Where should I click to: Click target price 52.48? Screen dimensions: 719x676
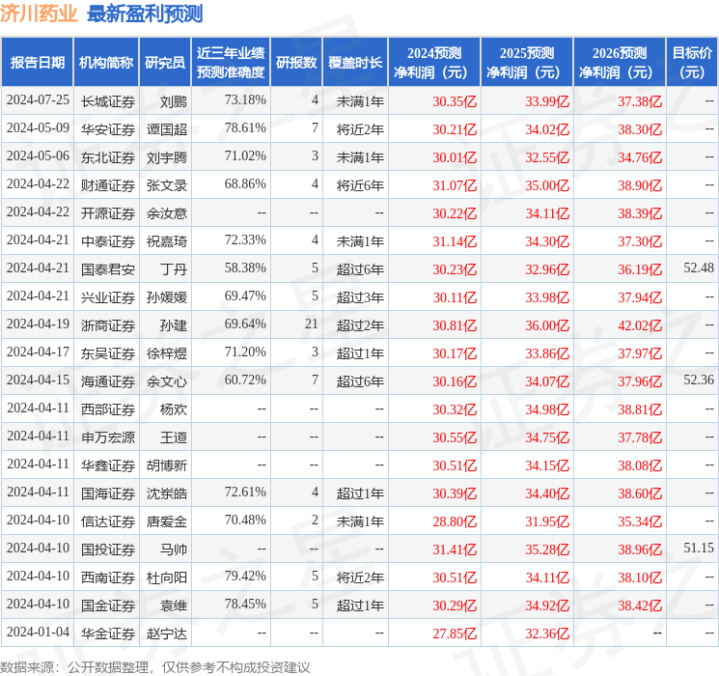coord(698,268)
